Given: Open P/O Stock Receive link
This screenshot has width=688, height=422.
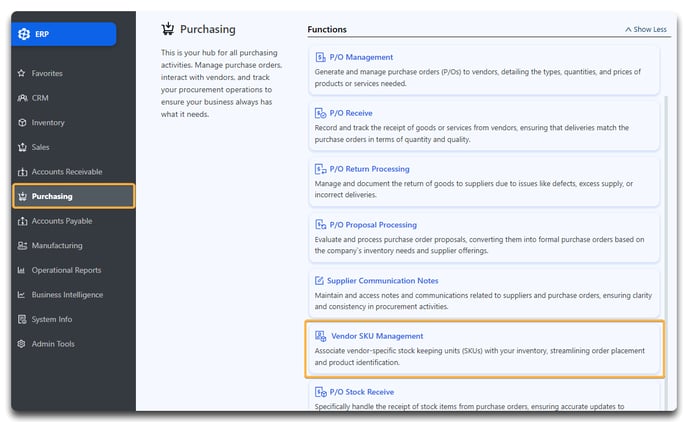Looking at the screenshot, I should 362,392.
